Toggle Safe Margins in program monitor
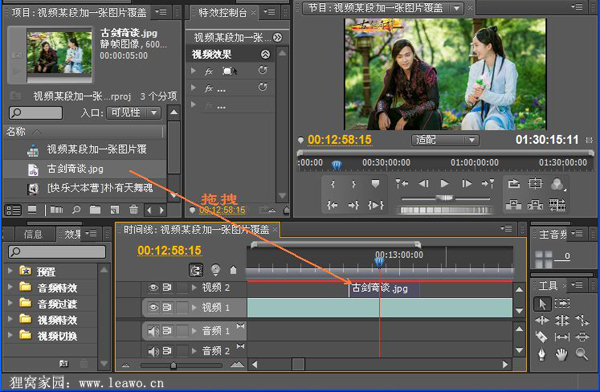 tap(535, 184)
